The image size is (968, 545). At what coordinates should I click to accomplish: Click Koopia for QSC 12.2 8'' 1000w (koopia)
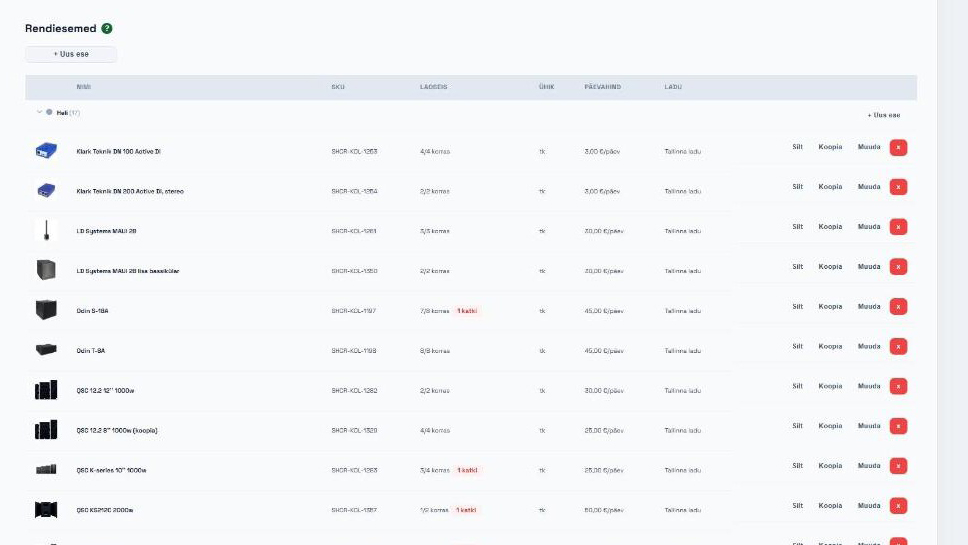point(830,426)
